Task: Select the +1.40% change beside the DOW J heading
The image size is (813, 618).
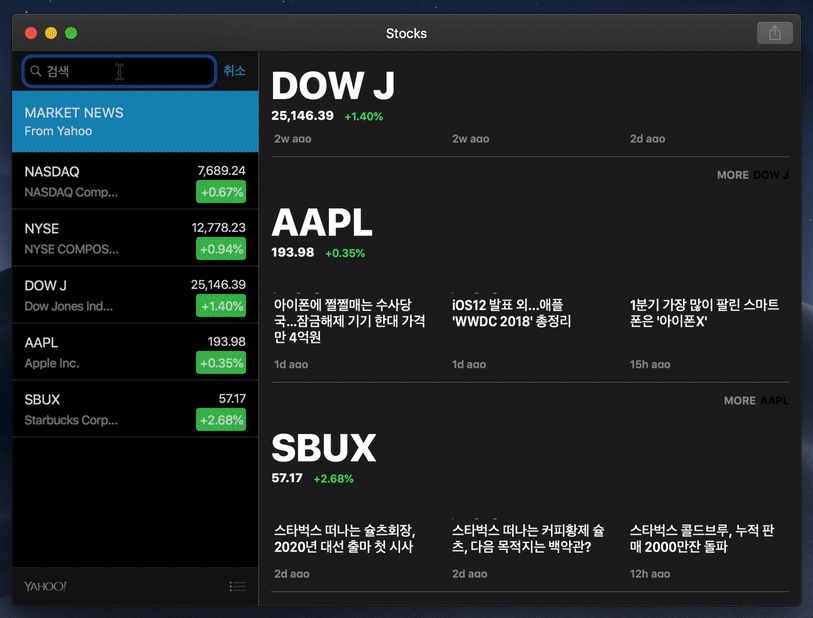Action: tap(363, 117)
